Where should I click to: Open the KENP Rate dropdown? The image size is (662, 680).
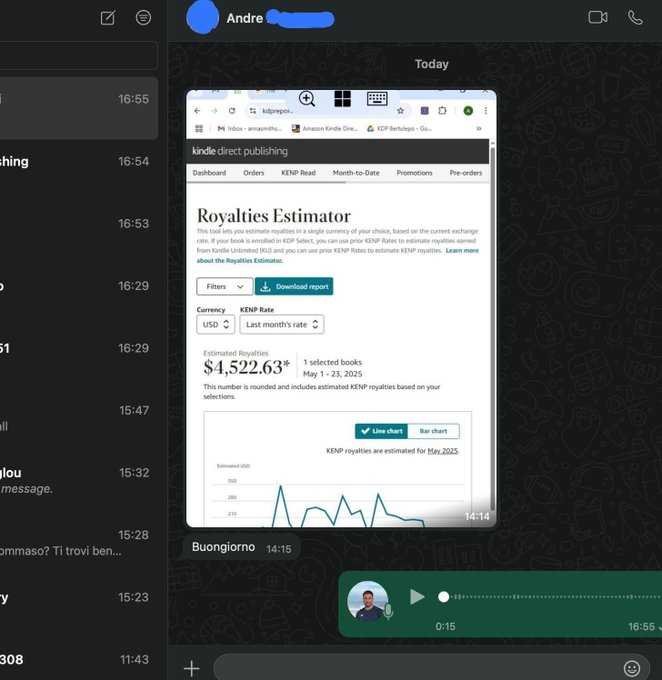pos(282,324)
